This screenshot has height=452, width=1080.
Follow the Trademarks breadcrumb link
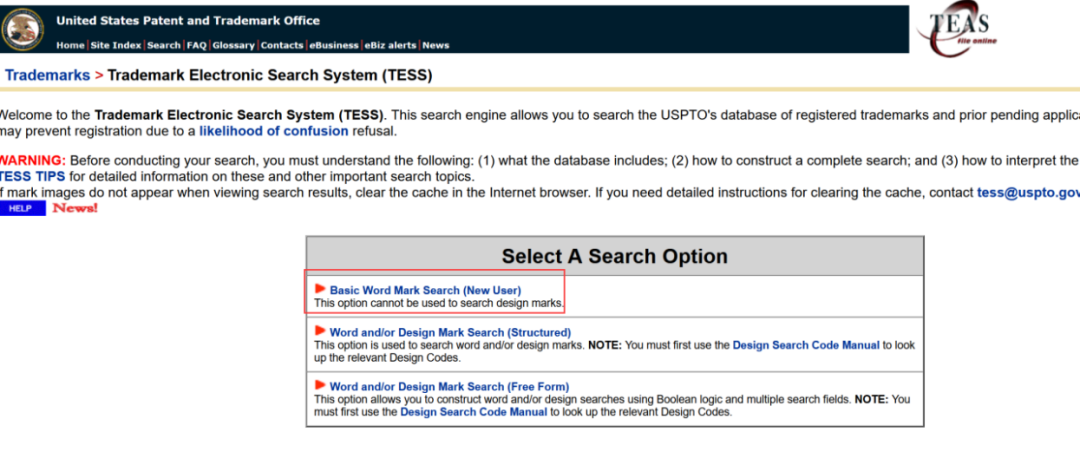pyautogui.click(x=47, y=75)
